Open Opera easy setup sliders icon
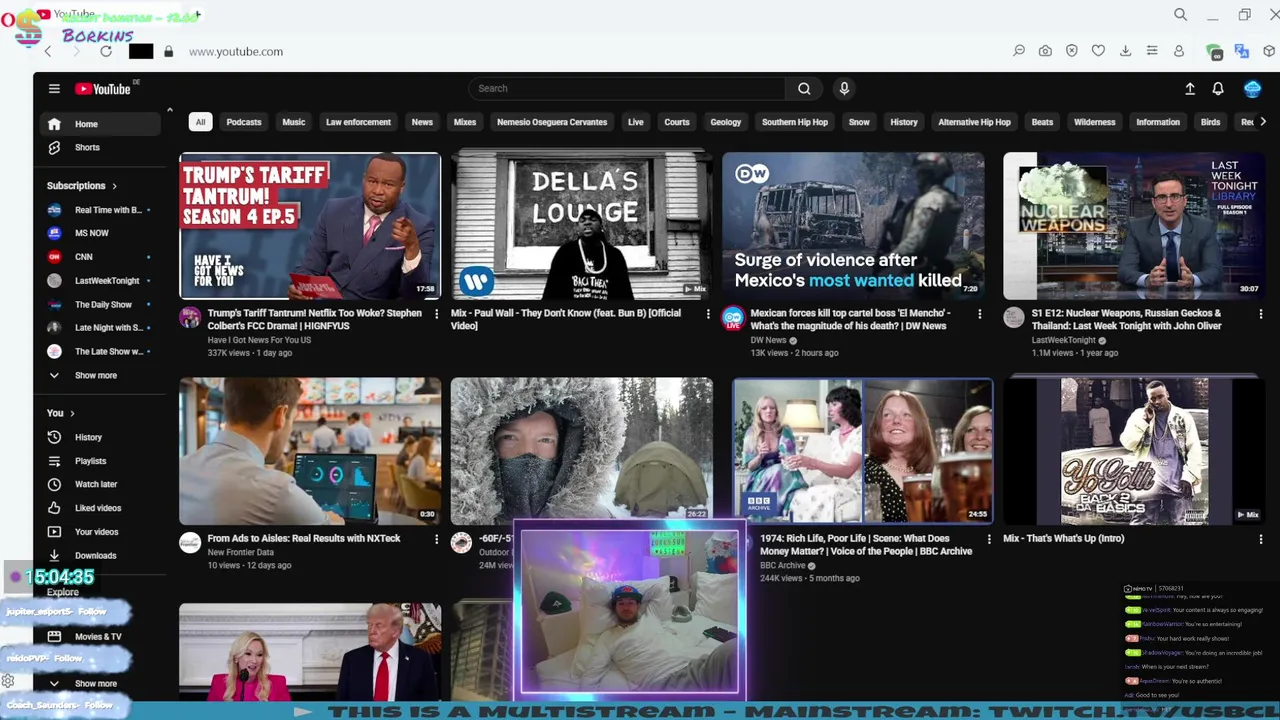Viewport: 1280px width, 720px height. [x=1152, y=51]
